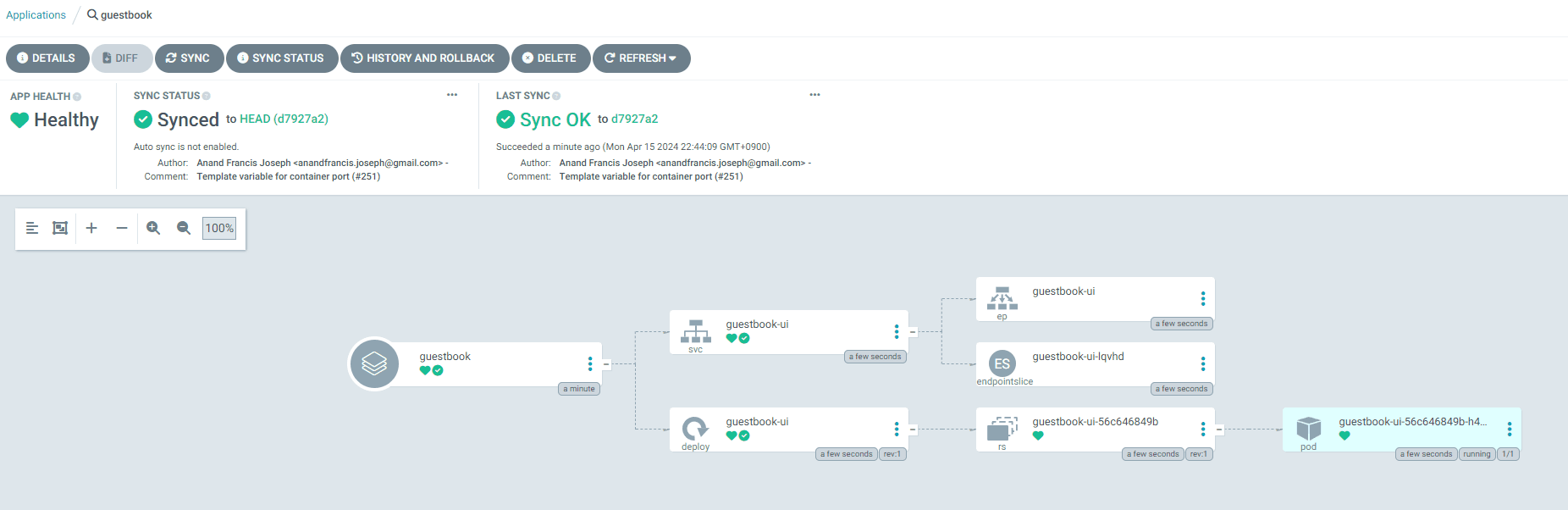Click the plus icon to expand all nodes
This screenshot has height=510, width=1568.
point(91,228)
